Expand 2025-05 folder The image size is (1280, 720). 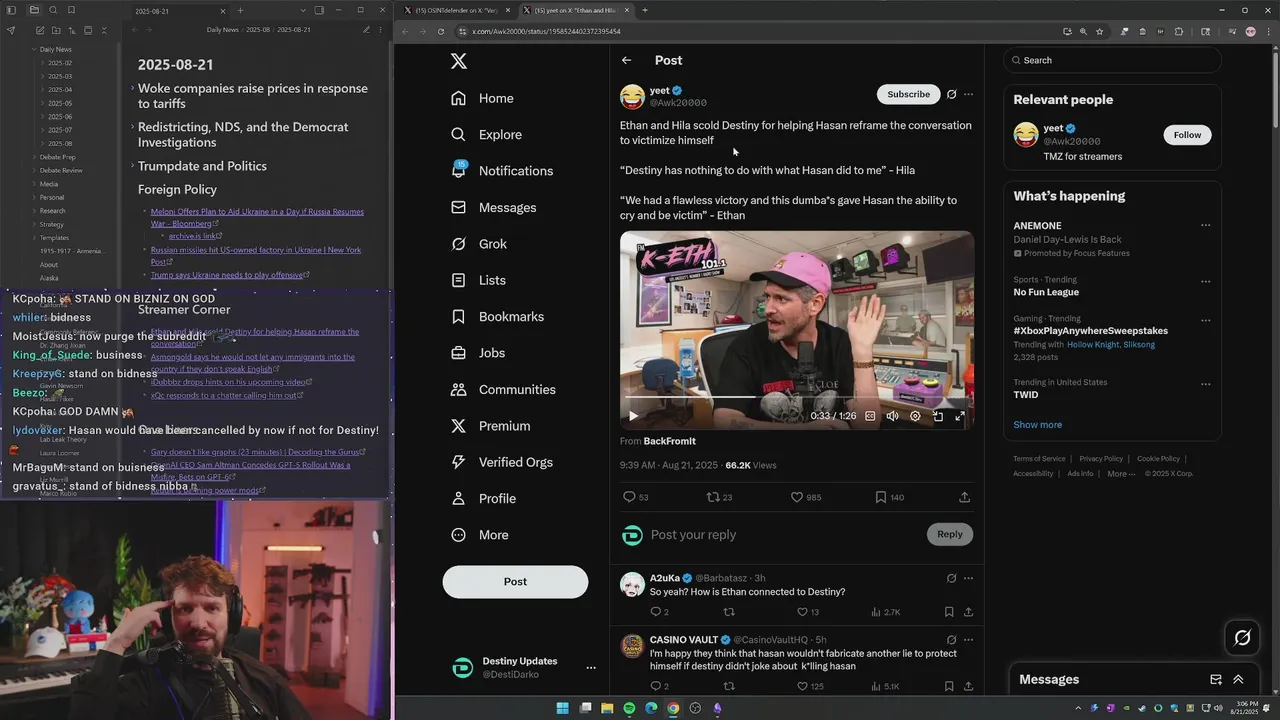click(x=42, y=103)
